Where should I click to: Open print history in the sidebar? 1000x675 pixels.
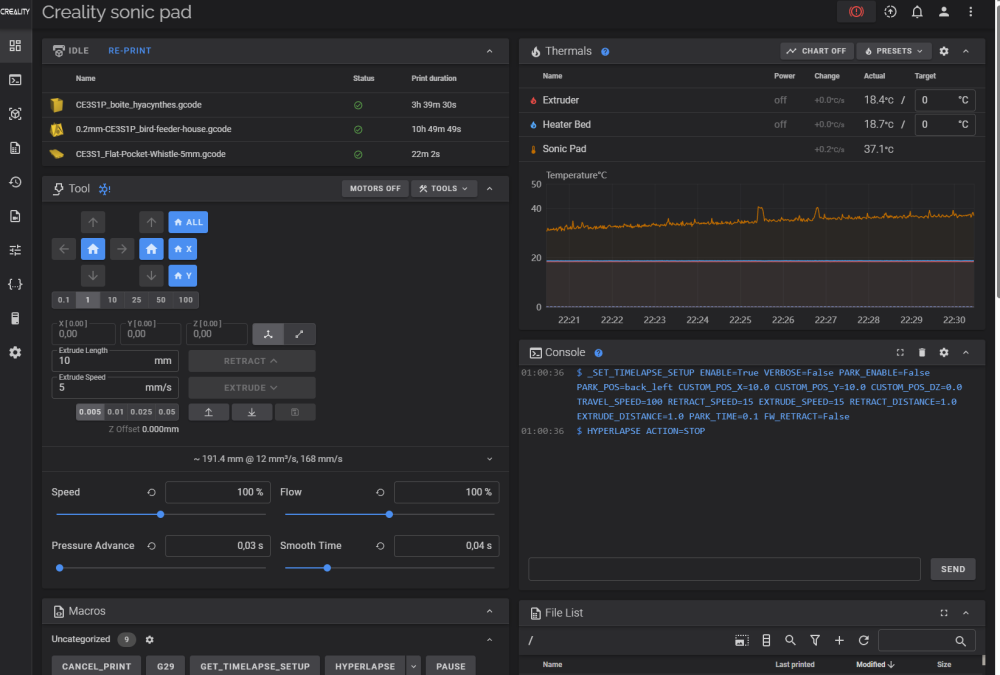point(15,182)
